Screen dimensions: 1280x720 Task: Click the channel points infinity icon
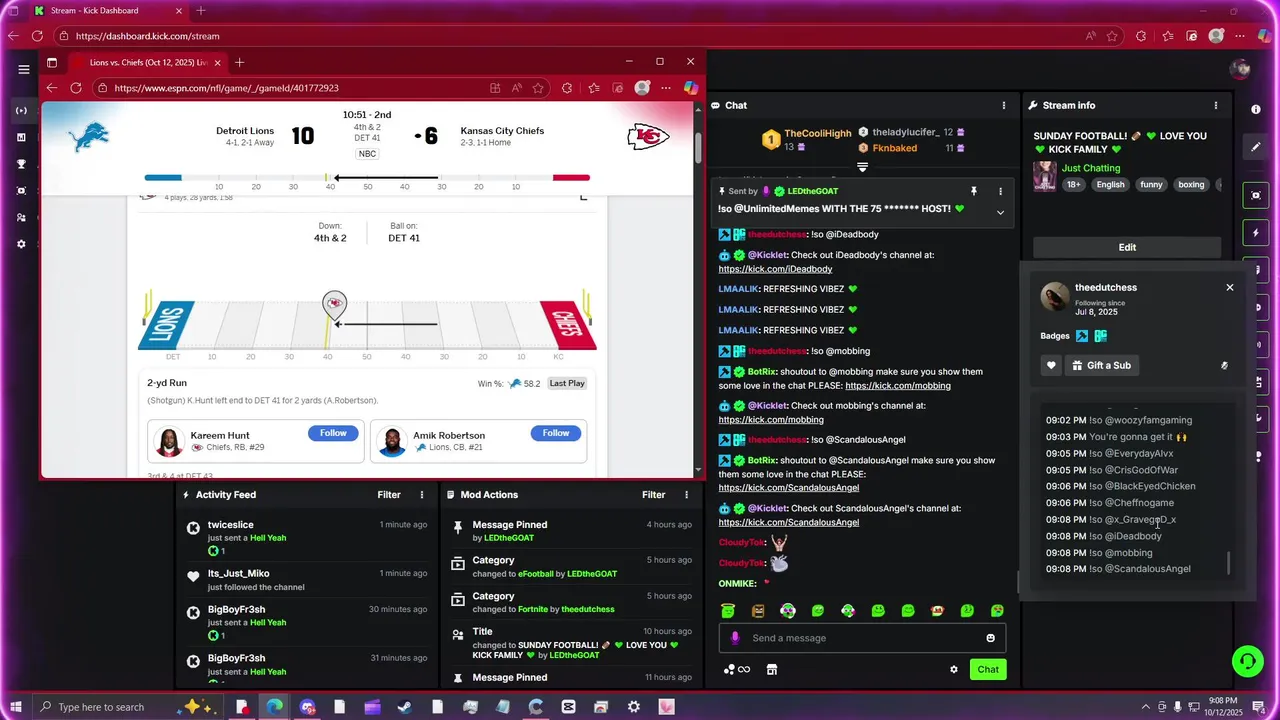click(x=737, y=669)
